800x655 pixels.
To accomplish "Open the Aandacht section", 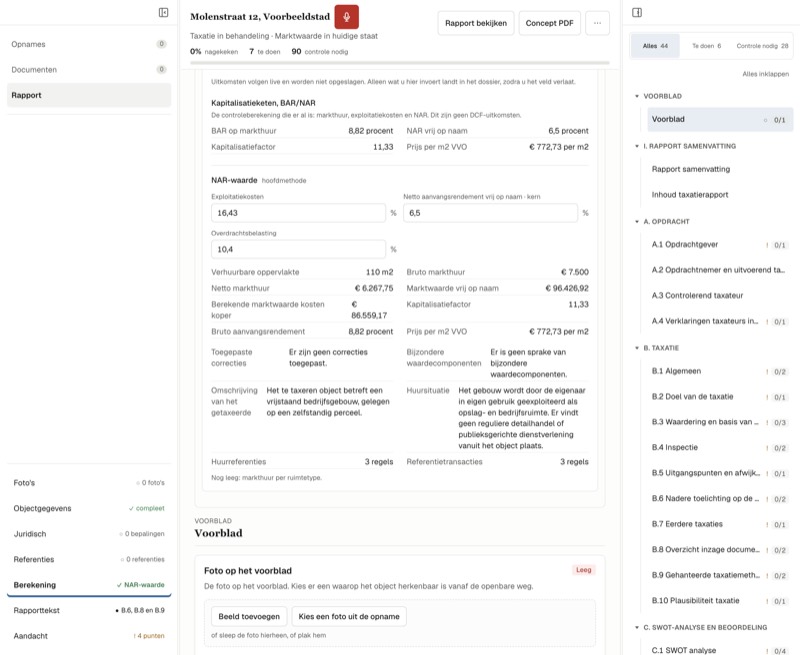I will click(89, 636).
